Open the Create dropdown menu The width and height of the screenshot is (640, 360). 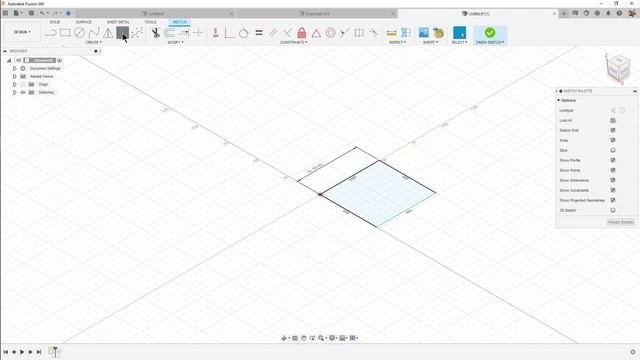point(94,42)
